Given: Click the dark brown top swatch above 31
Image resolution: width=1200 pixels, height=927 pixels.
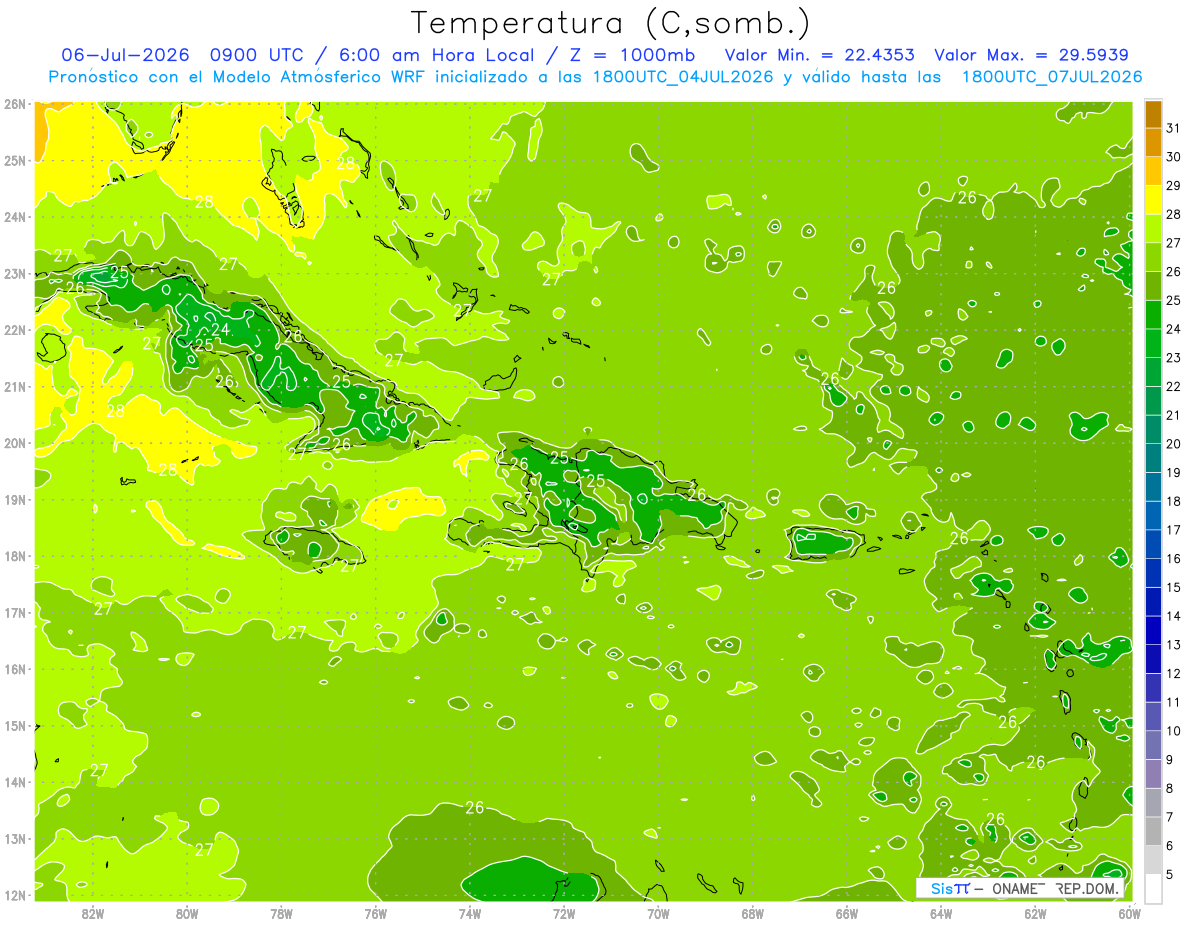Looking at the screenshot, I should (x=1153, y=114).
